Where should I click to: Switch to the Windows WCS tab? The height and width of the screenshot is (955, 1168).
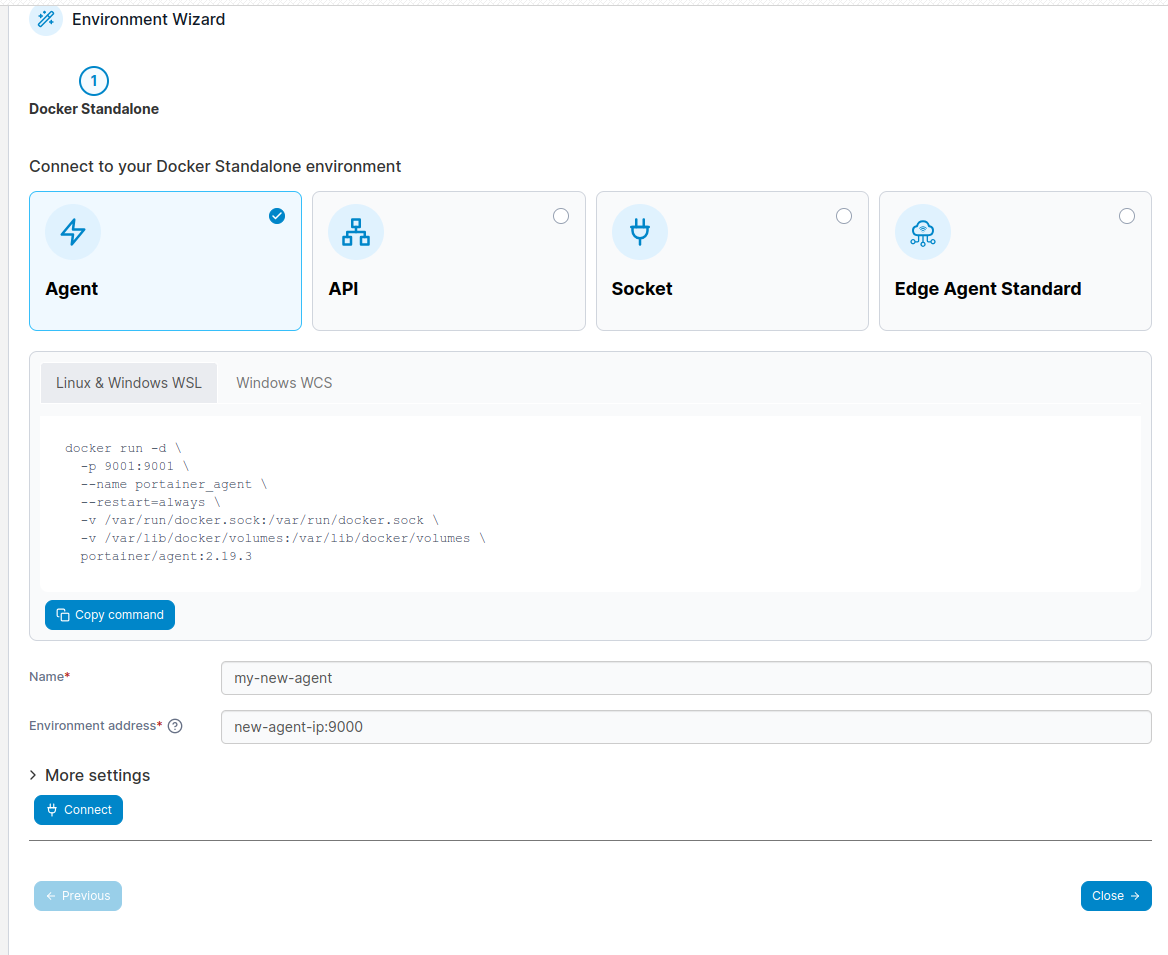pos(284,383)
